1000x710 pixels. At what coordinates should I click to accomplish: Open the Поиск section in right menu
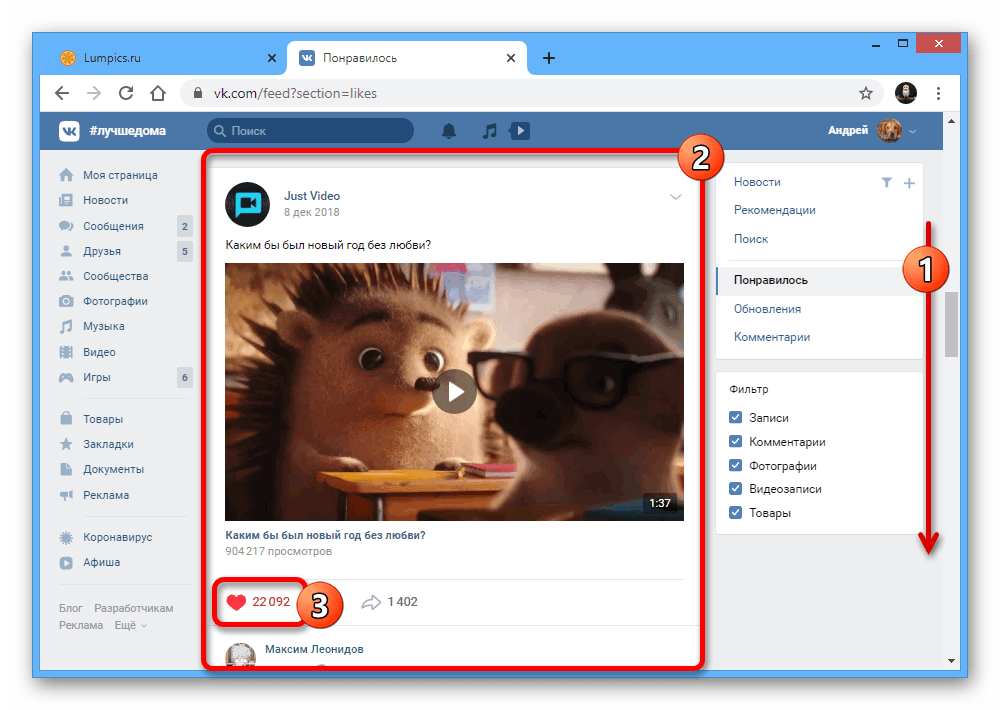point(751,239)
